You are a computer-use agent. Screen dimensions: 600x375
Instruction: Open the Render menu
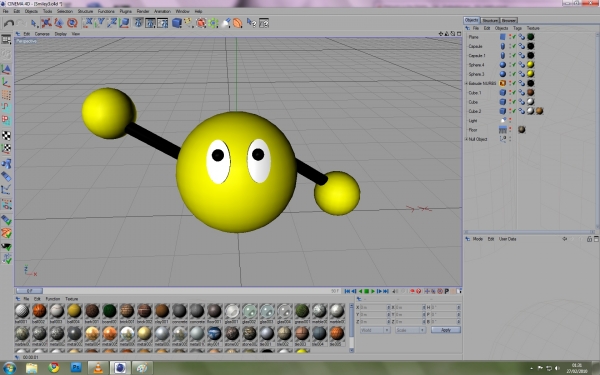143,11
